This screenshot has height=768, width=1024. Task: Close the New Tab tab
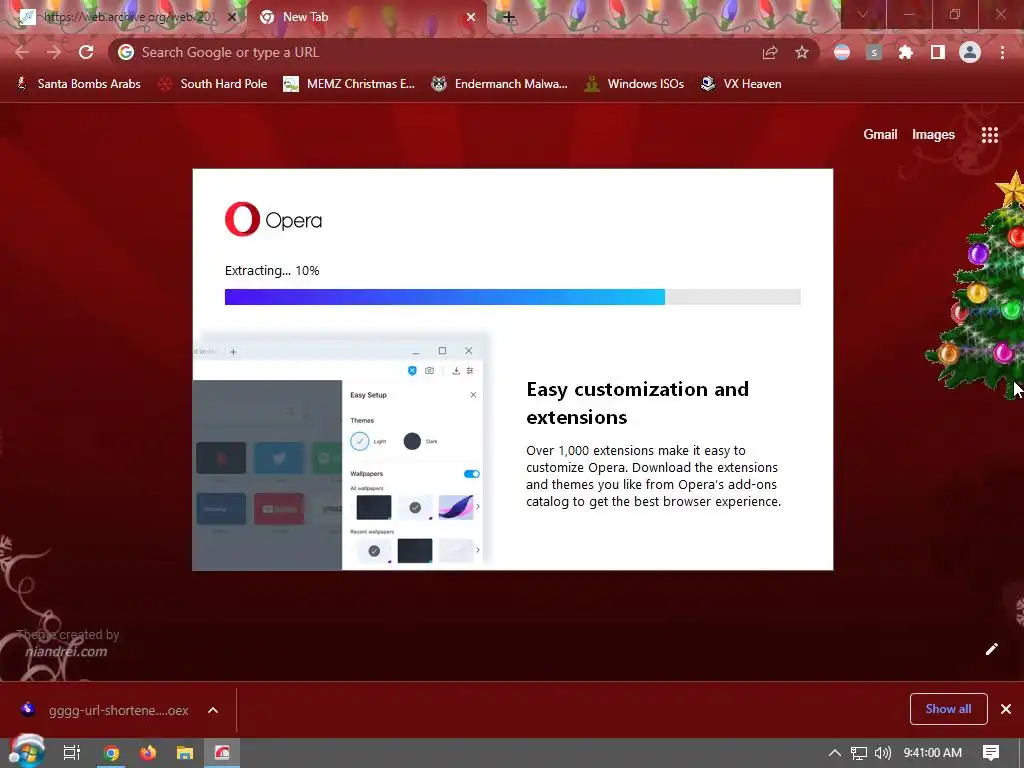[x=471, y=17]
